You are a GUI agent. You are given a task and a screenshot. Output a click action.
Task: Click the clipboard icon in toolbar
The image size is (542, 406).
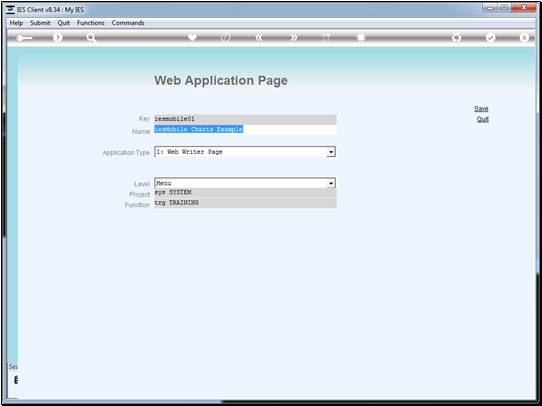[361, 37]
